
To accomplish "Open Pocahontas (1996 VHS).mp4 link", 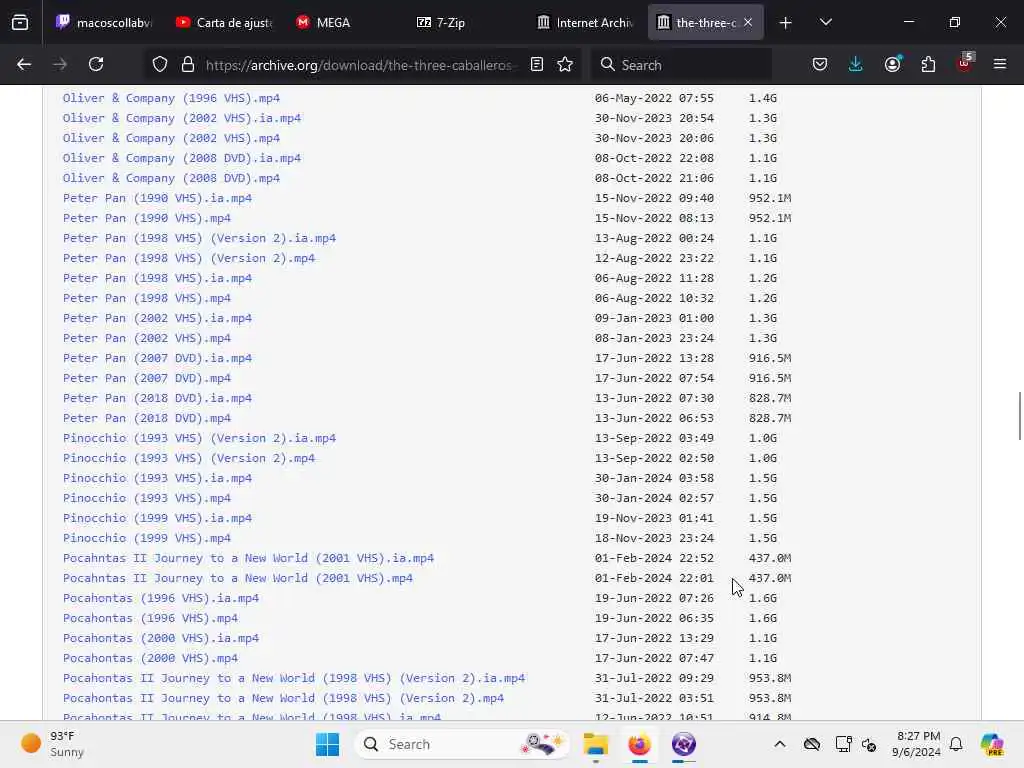I will click(150, 618).
